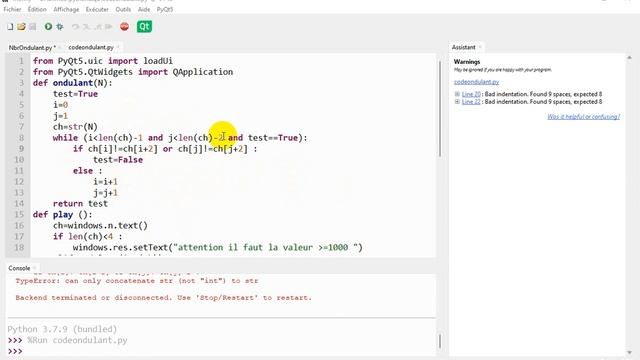Open the Exécuter menu

pyautogui.click(x=97, y=9)
